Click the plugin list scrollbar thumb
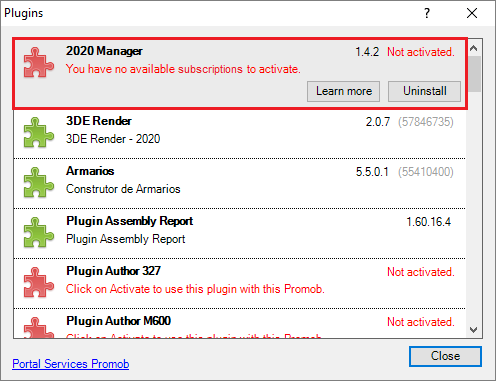This screenshot has height=381, width=496. coord(474,74)
